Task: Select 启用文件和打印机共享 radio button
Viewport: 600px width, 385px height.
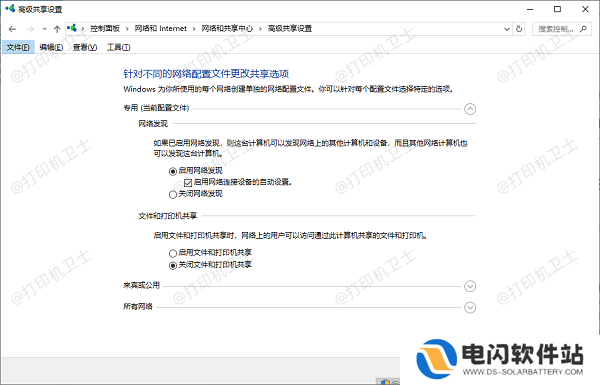Action: coord(173,253)
